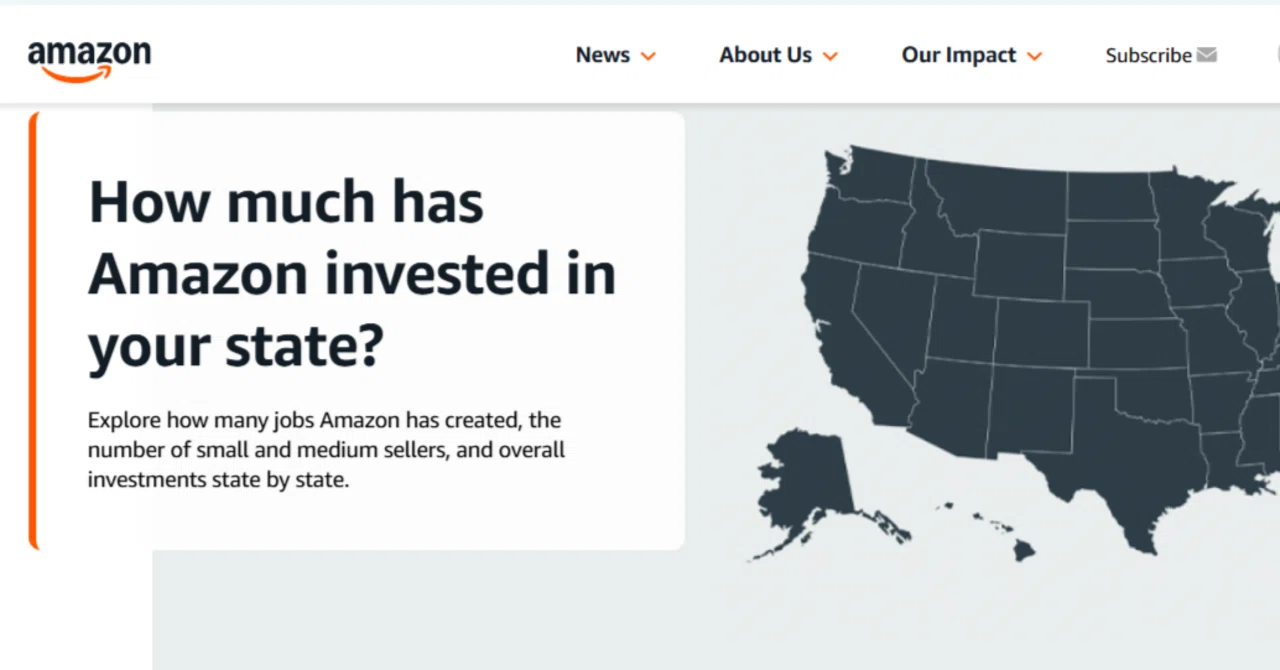Select New Mexico on the map
Image resolution: width=1280 pixels, height=670 pixels.
point(1030,410)
